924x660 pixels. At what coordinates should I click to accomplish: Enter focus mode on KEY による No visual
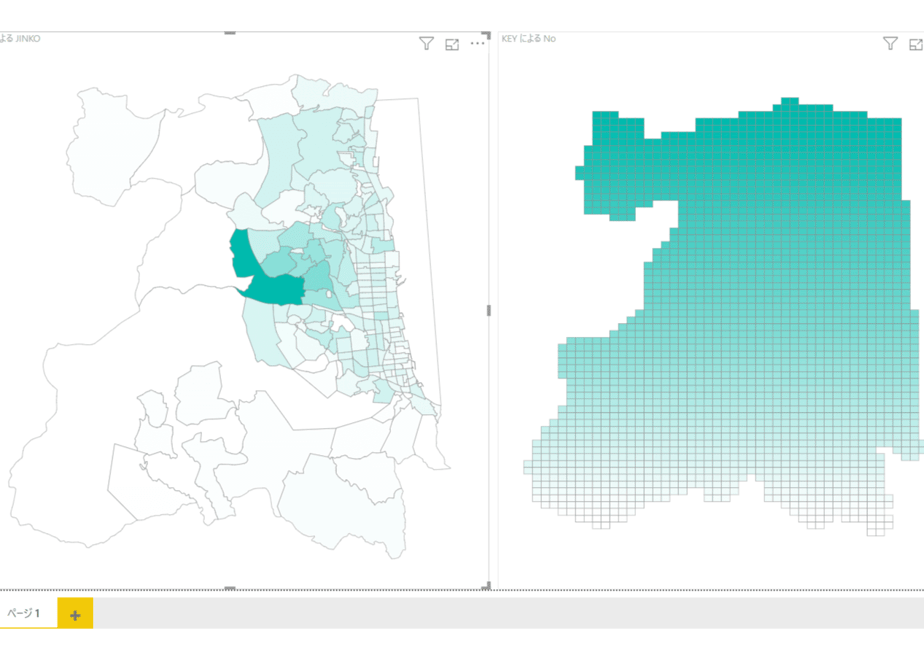pos(916,44)
